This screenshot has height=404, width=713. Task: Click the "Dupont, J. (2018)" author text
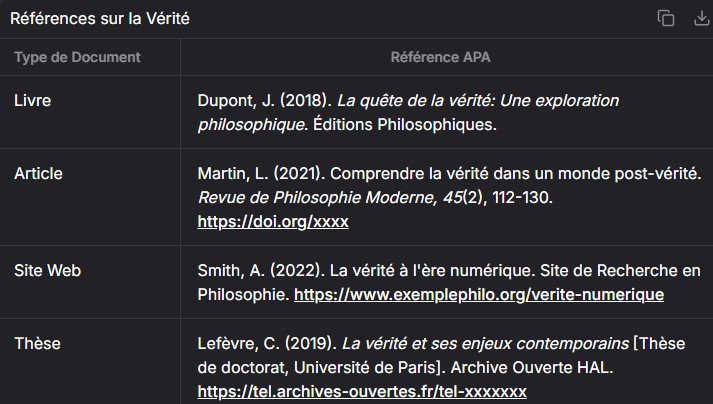point(264,101)
